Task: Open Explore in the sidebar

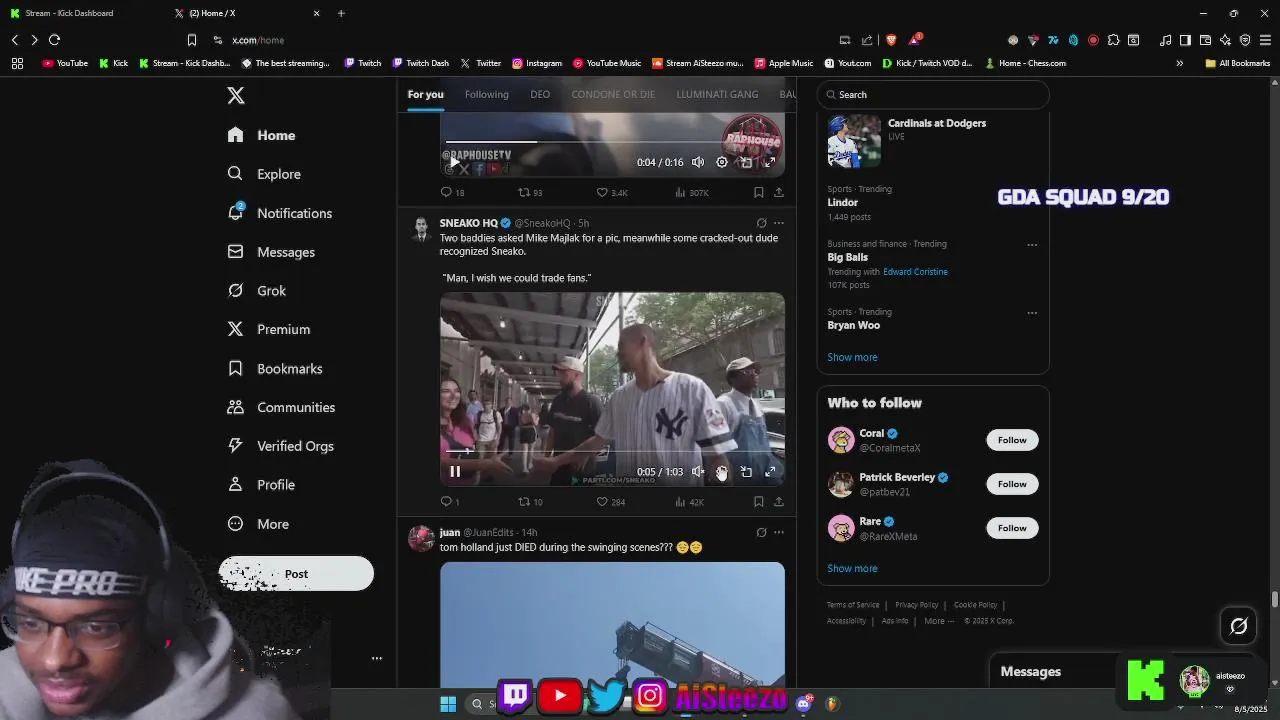Action: click(264, 174)
